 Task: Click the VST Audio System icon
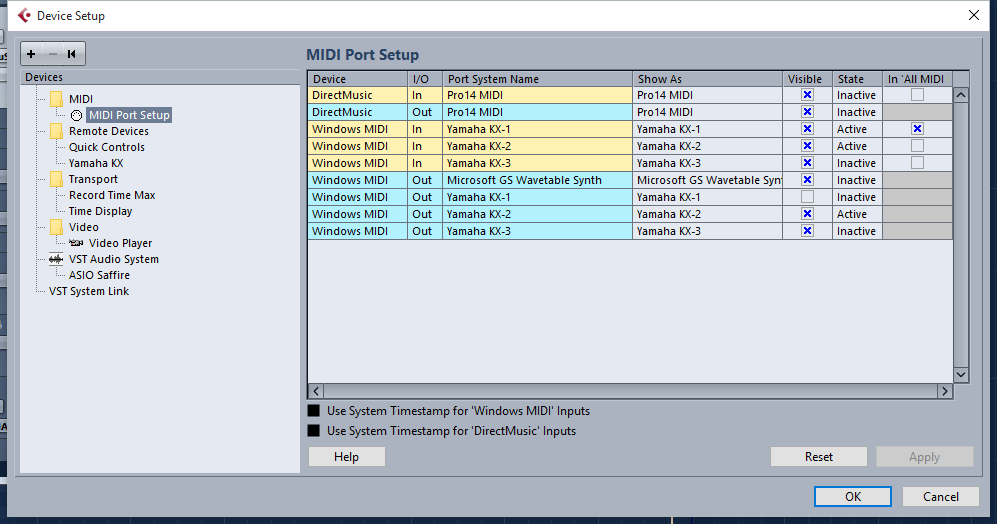(x=56, y=259)
